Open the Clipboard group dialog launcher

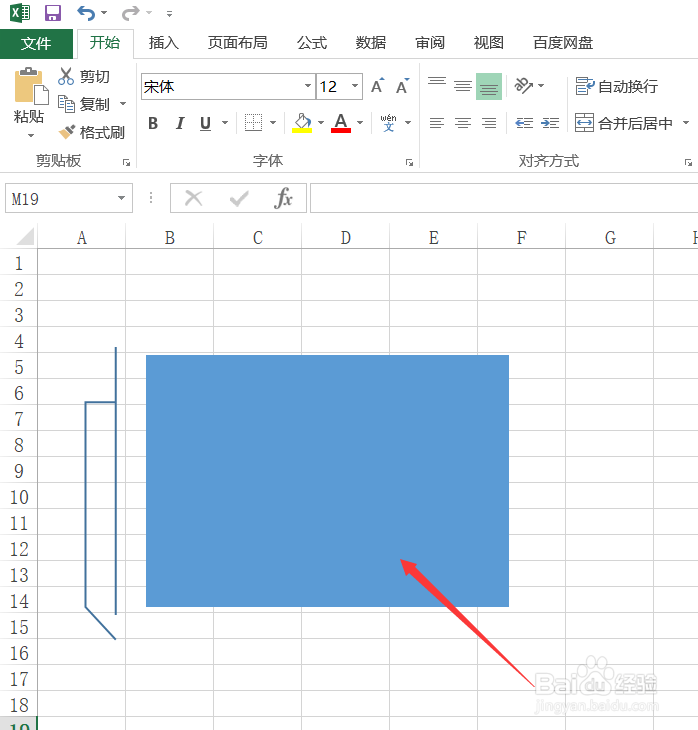point(126,162)
